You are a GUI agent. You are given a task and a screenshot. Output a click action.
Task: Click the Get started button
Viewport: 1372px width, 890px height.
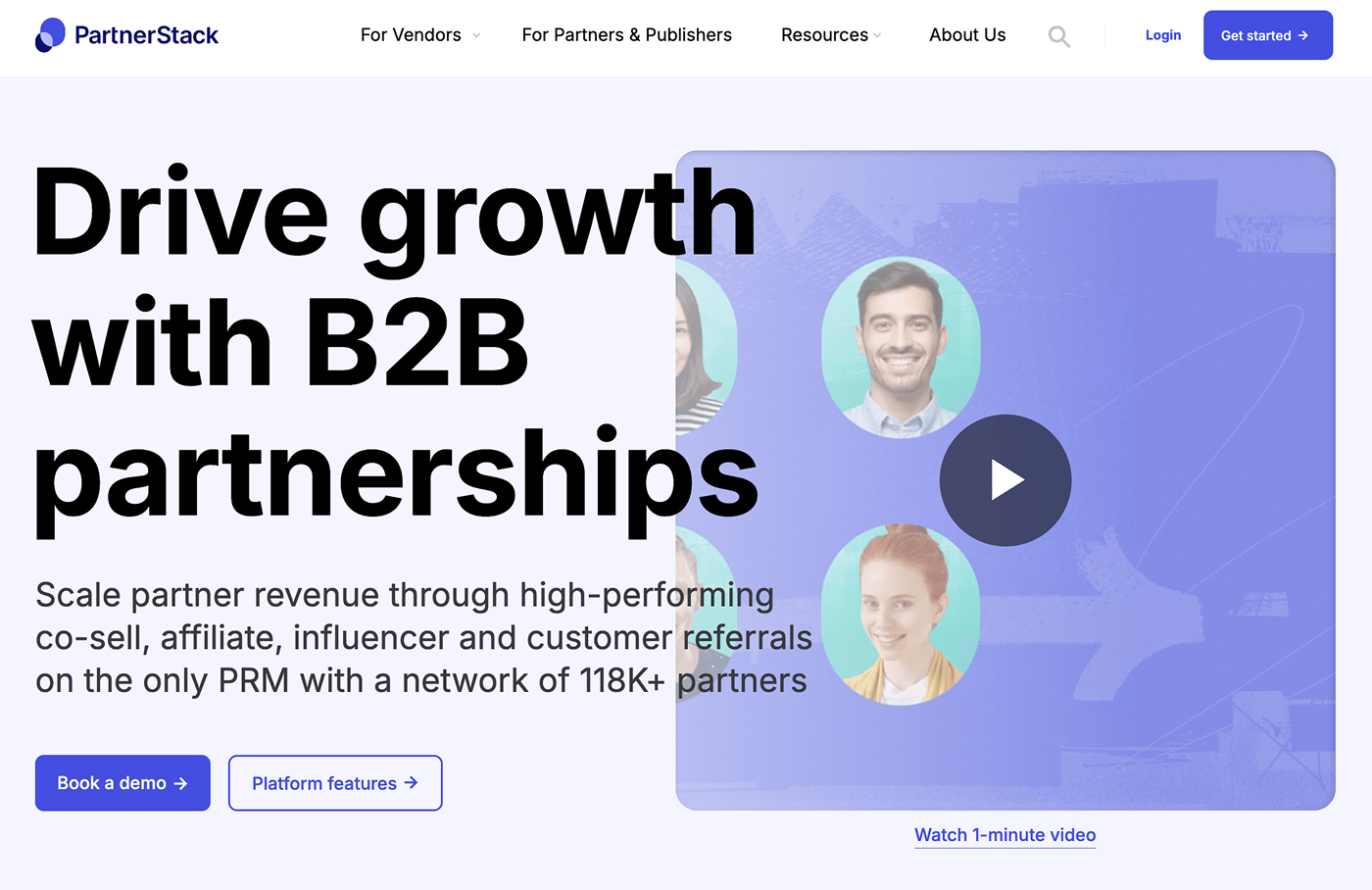coord(1268,35)
